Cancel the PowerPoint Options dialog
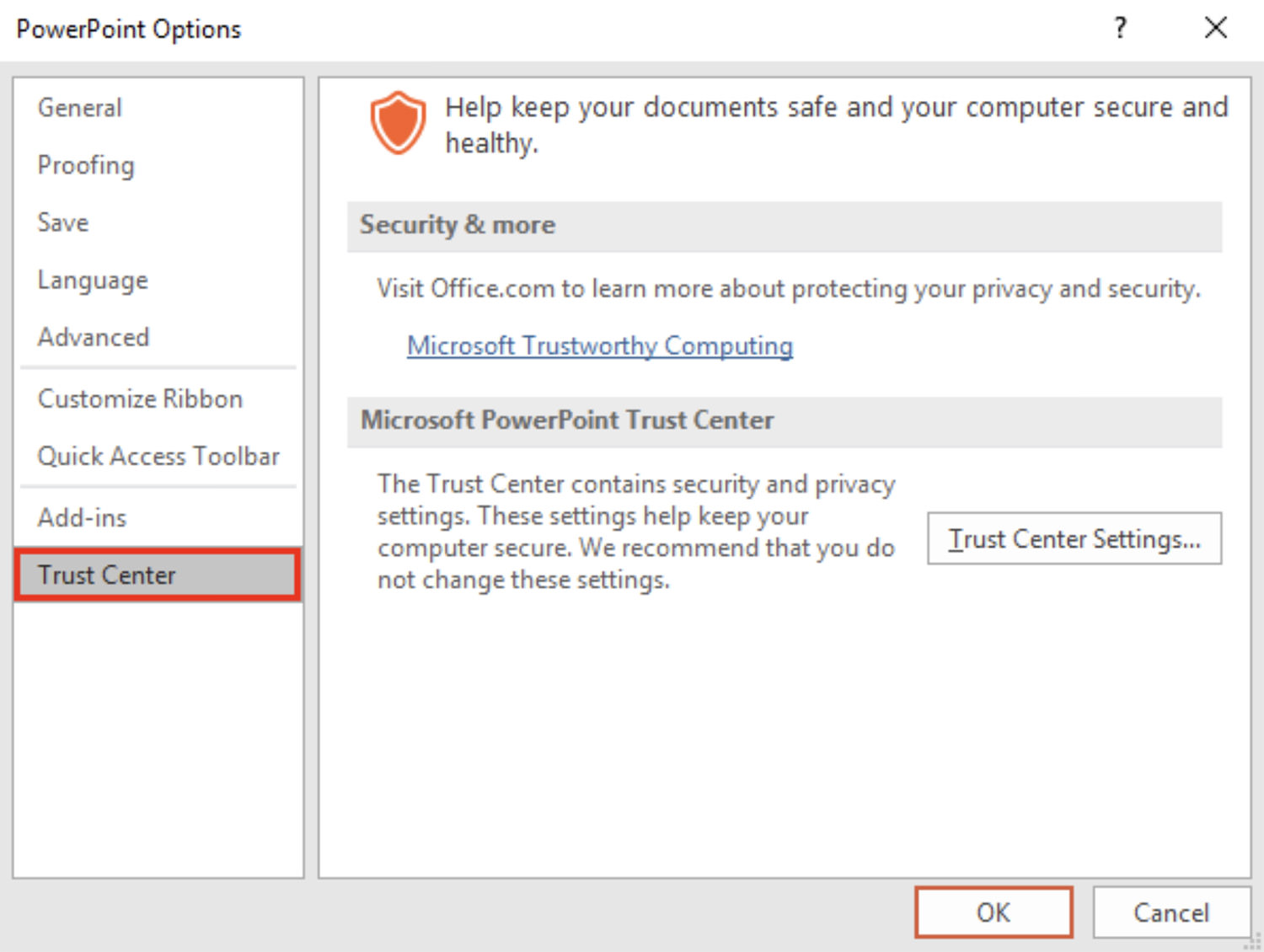The image size is (1264, 952). (1171, 912)
